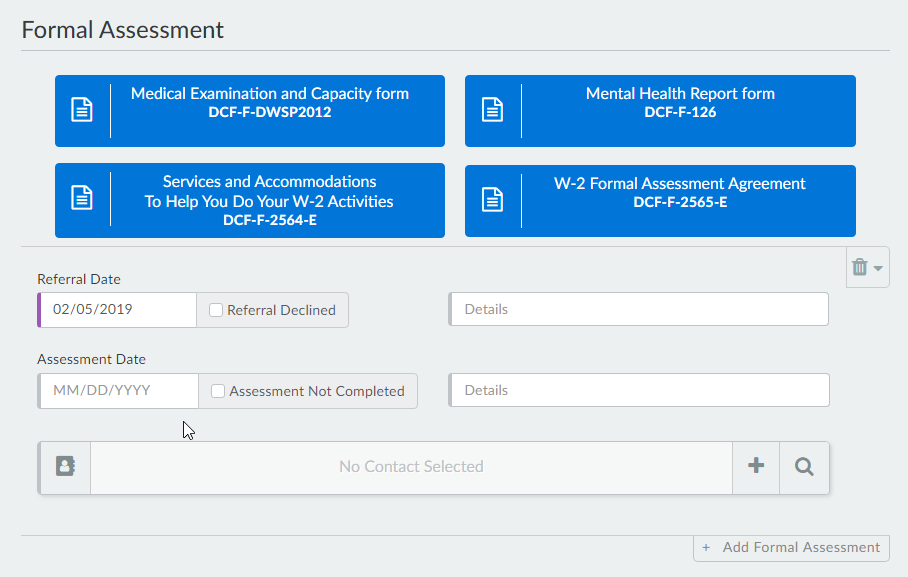Open Services and Accommodations DCF-F-2564-E form
Image resolution: width=908 pixels, height=577 pixels.
point(270,200)
